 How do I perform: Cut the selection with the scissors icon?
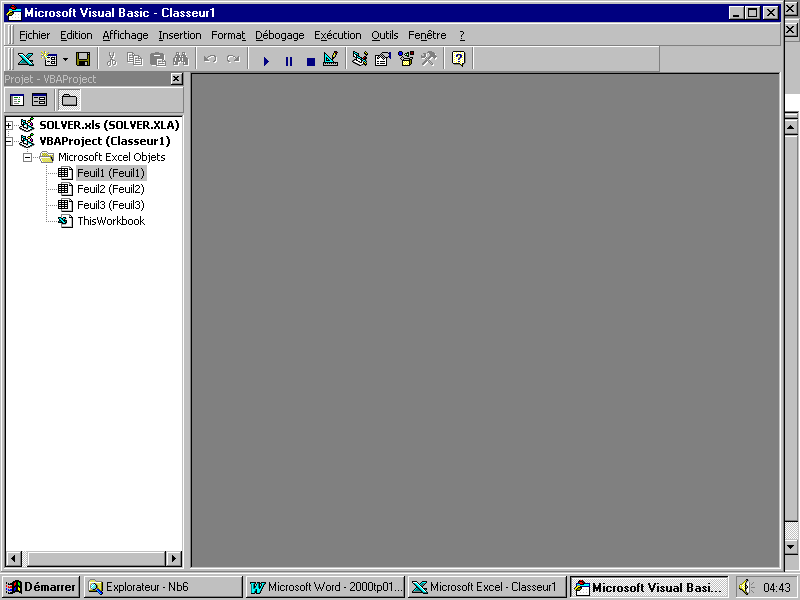(111, 59)
